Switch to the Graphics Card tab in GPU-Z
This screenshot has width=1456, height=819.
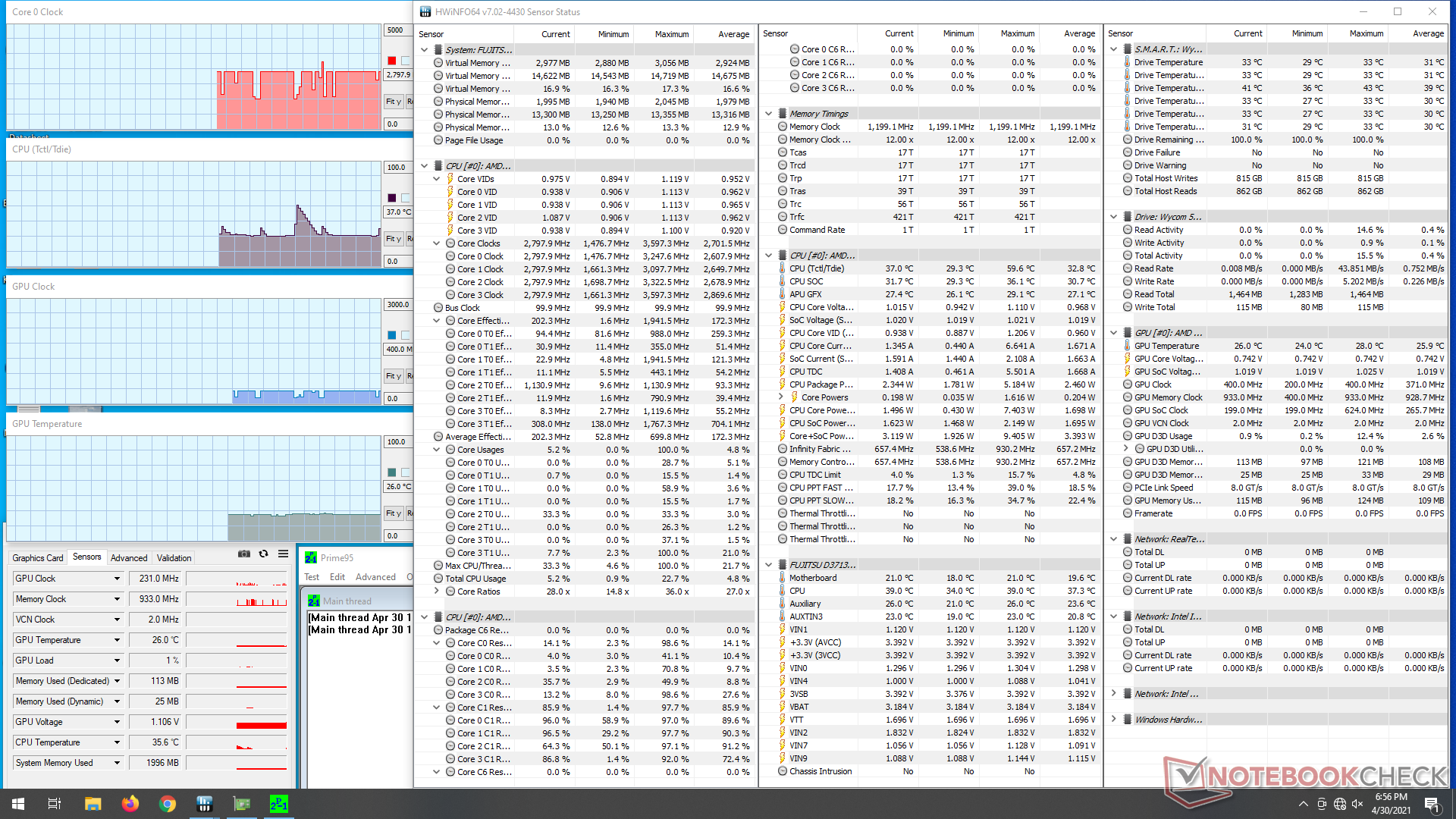click(38, 558)
